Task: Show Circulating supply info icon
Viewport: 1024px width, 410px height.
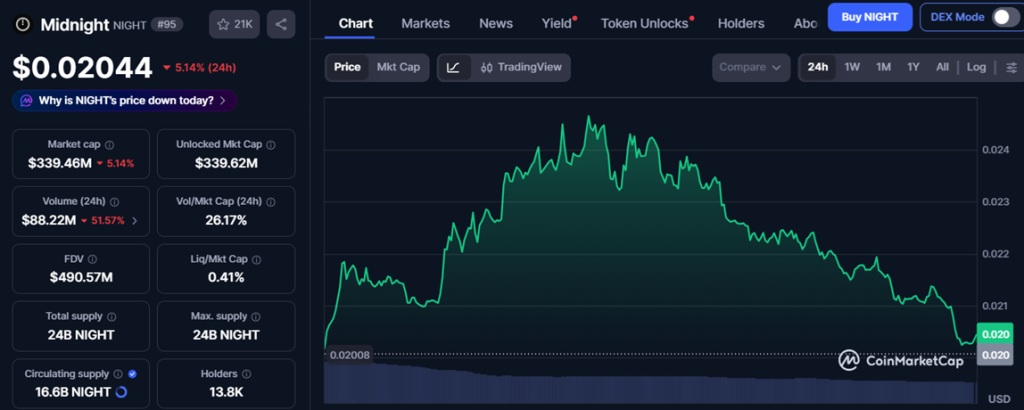Action: tap(118, 374)
